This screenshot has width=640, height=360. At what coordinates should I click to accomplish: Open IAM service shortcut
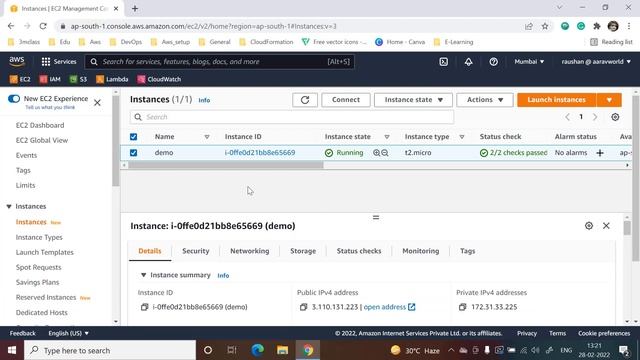point(50,79)
